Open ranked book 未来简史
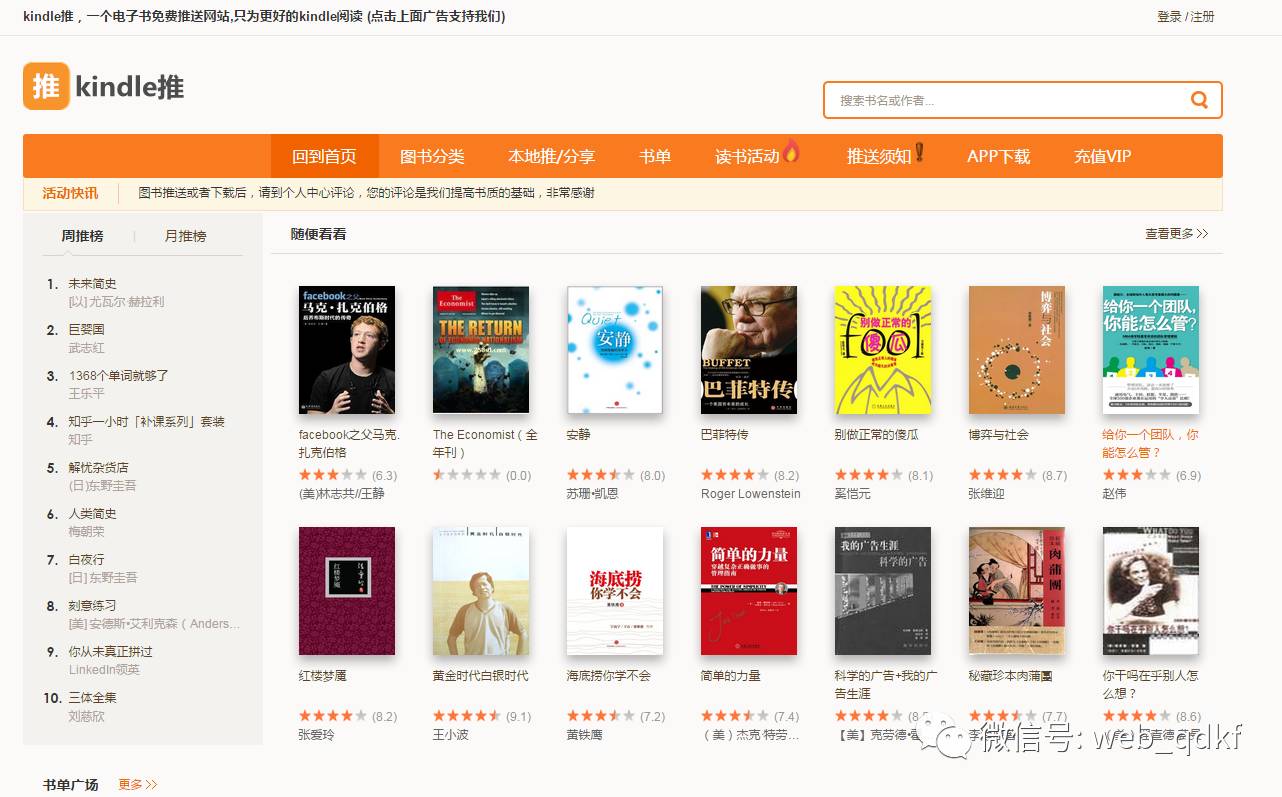1282x797 pixels. 92,284
